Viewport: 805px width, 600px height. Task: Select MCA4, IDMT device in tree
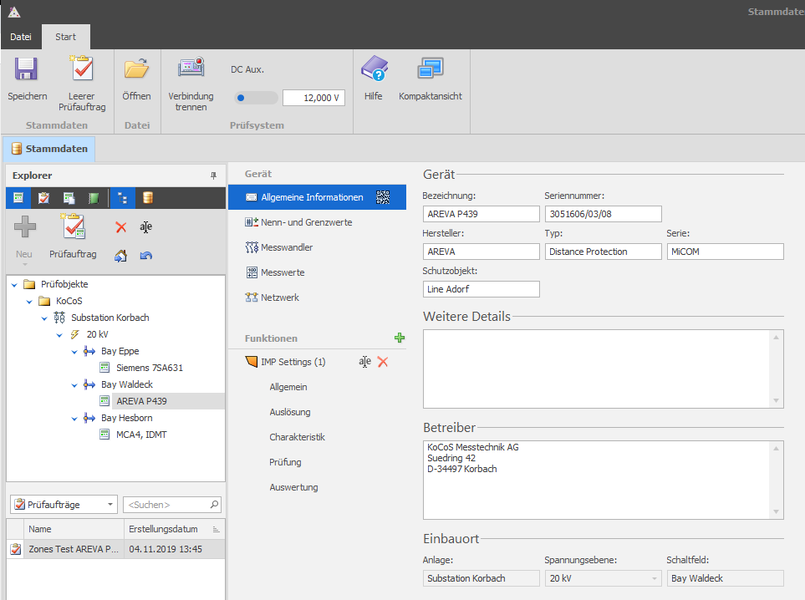[141, 434]
